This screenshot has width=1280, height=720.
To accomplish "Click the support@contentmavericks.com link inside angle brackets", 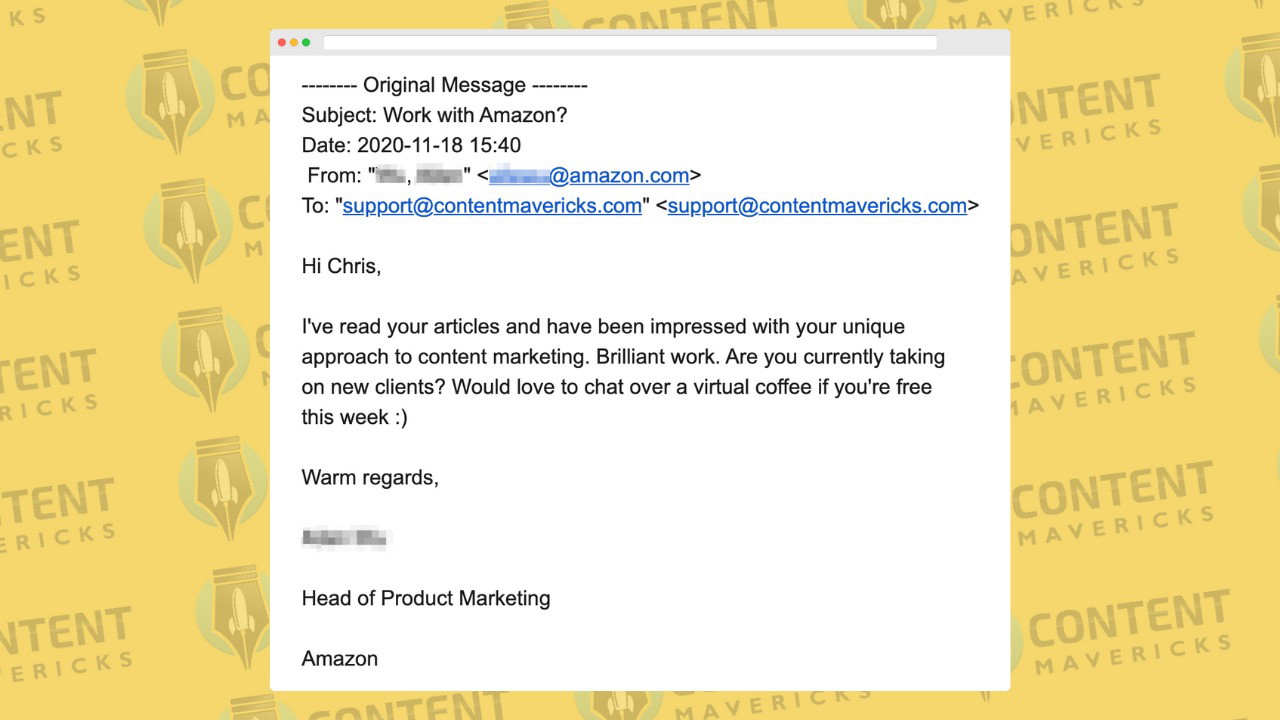I will coord(817,206).
